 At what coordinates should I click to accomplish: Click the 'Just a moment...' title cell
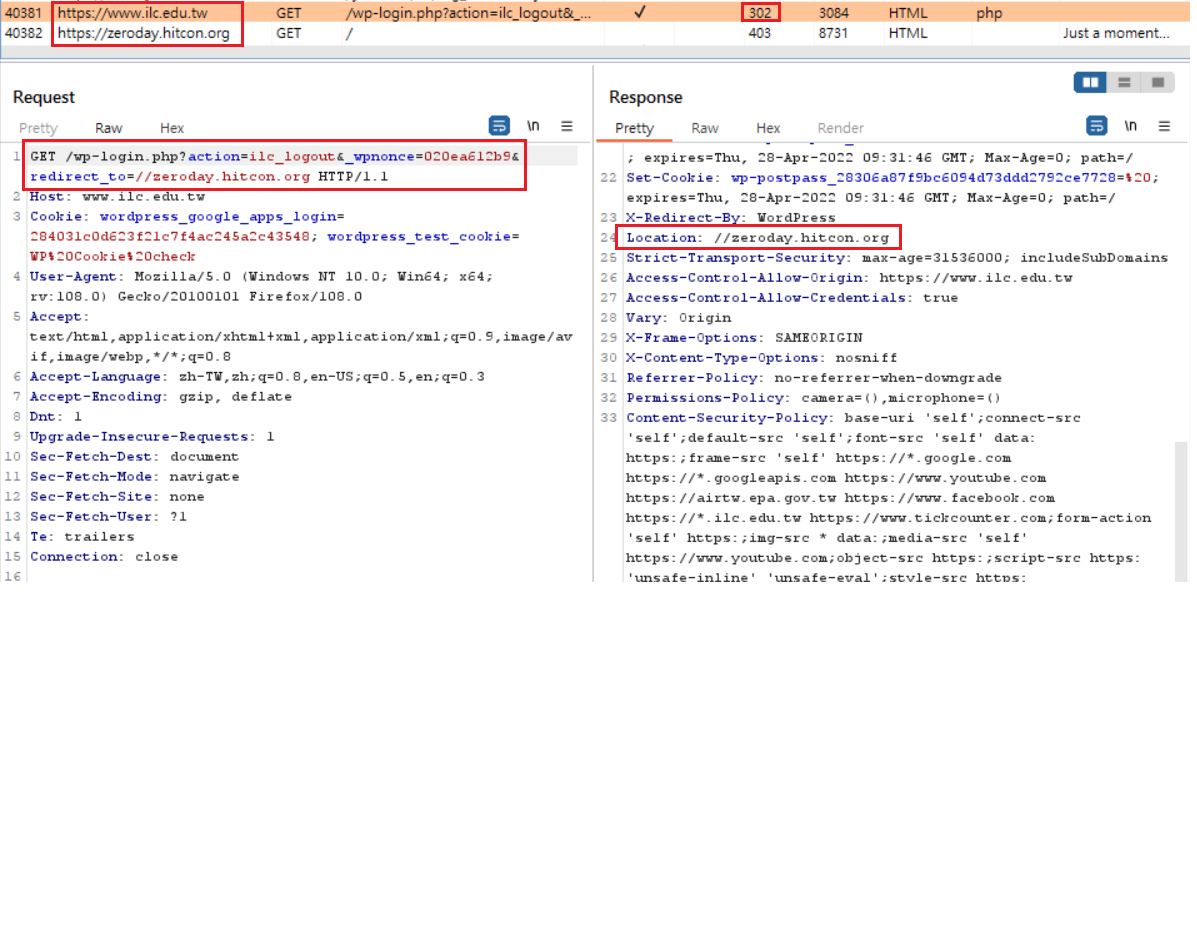pyautogui.click(x=1116, y=33)
